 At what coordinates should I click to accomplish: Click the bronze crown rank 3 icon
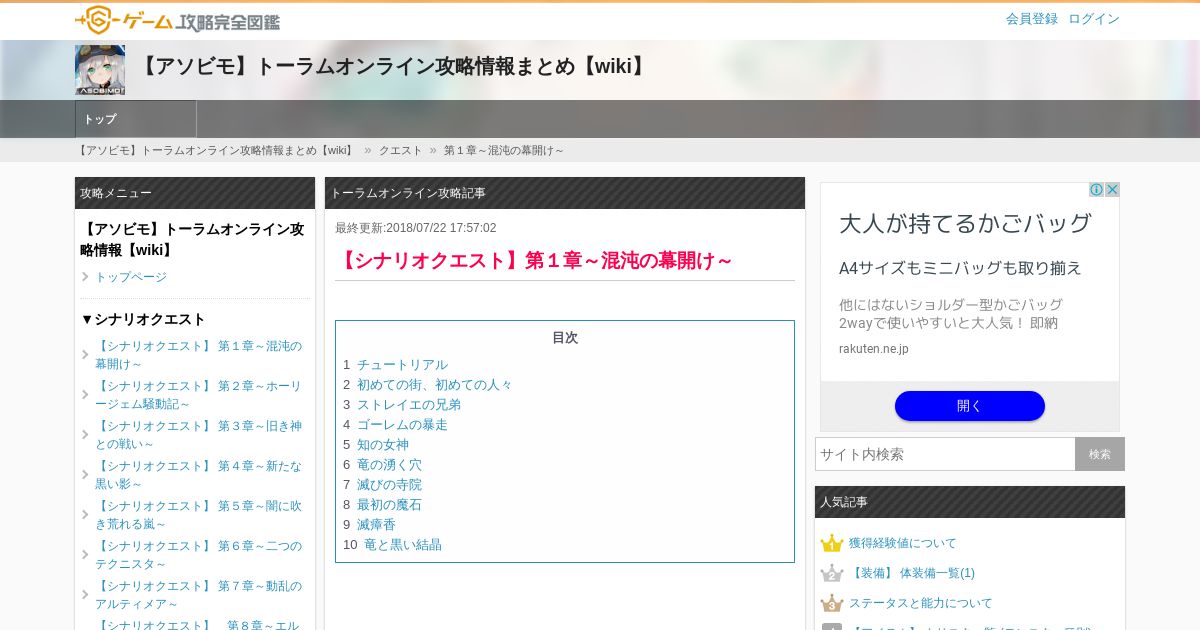[832, 603]
